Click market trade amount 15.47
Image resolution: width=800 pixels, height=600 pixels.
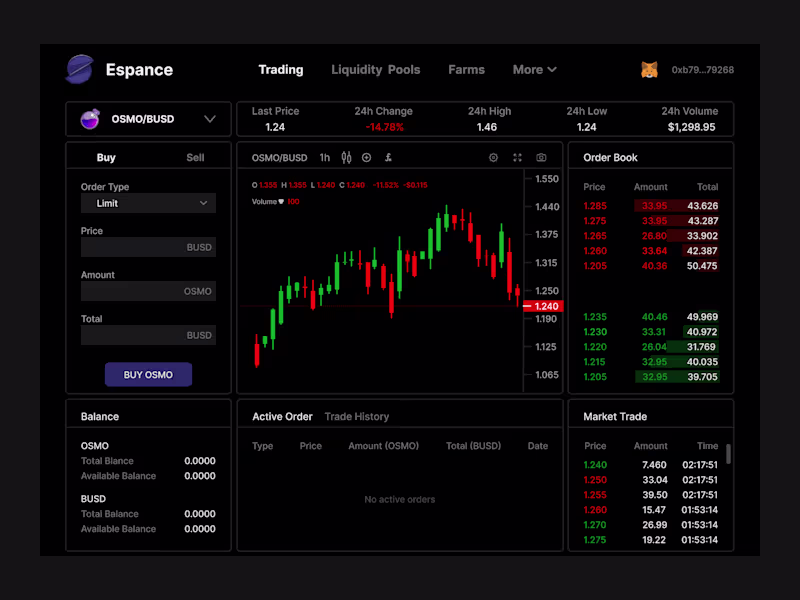[654, 510]
